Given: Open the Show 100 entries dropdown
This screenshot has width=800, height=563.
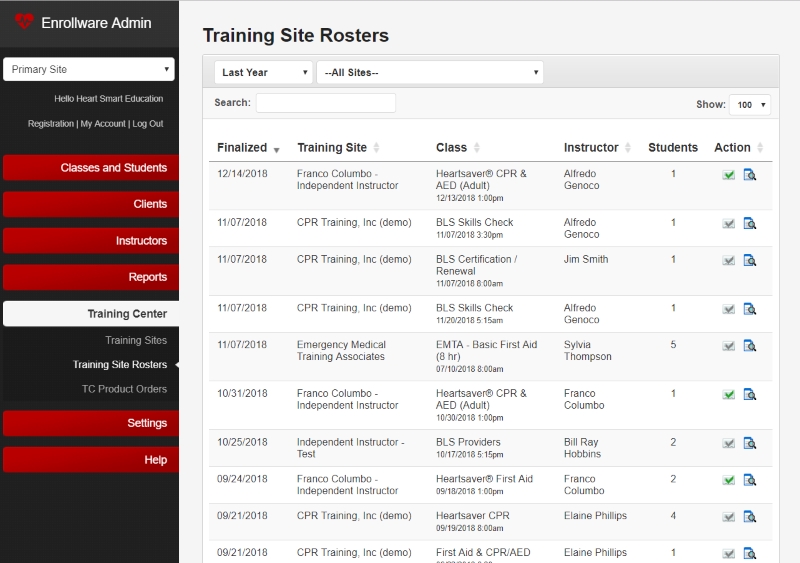Looking at the screenshot, I should pyautogui.click(x=749, y=105).
